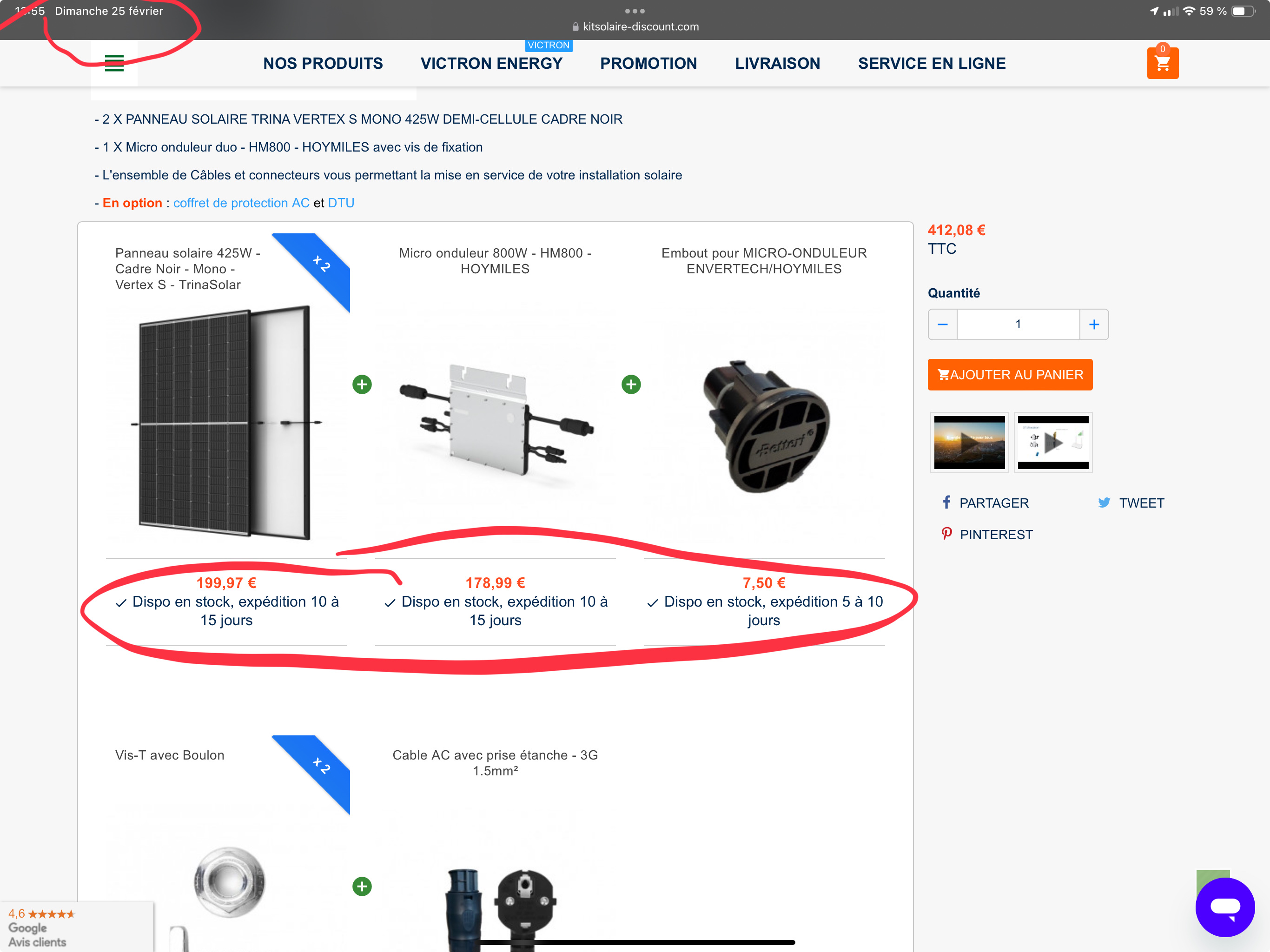The width and height of the screenshot is (1270, 952).
Task: Increase the quantity with the plus button
Action: (1094, 324)
